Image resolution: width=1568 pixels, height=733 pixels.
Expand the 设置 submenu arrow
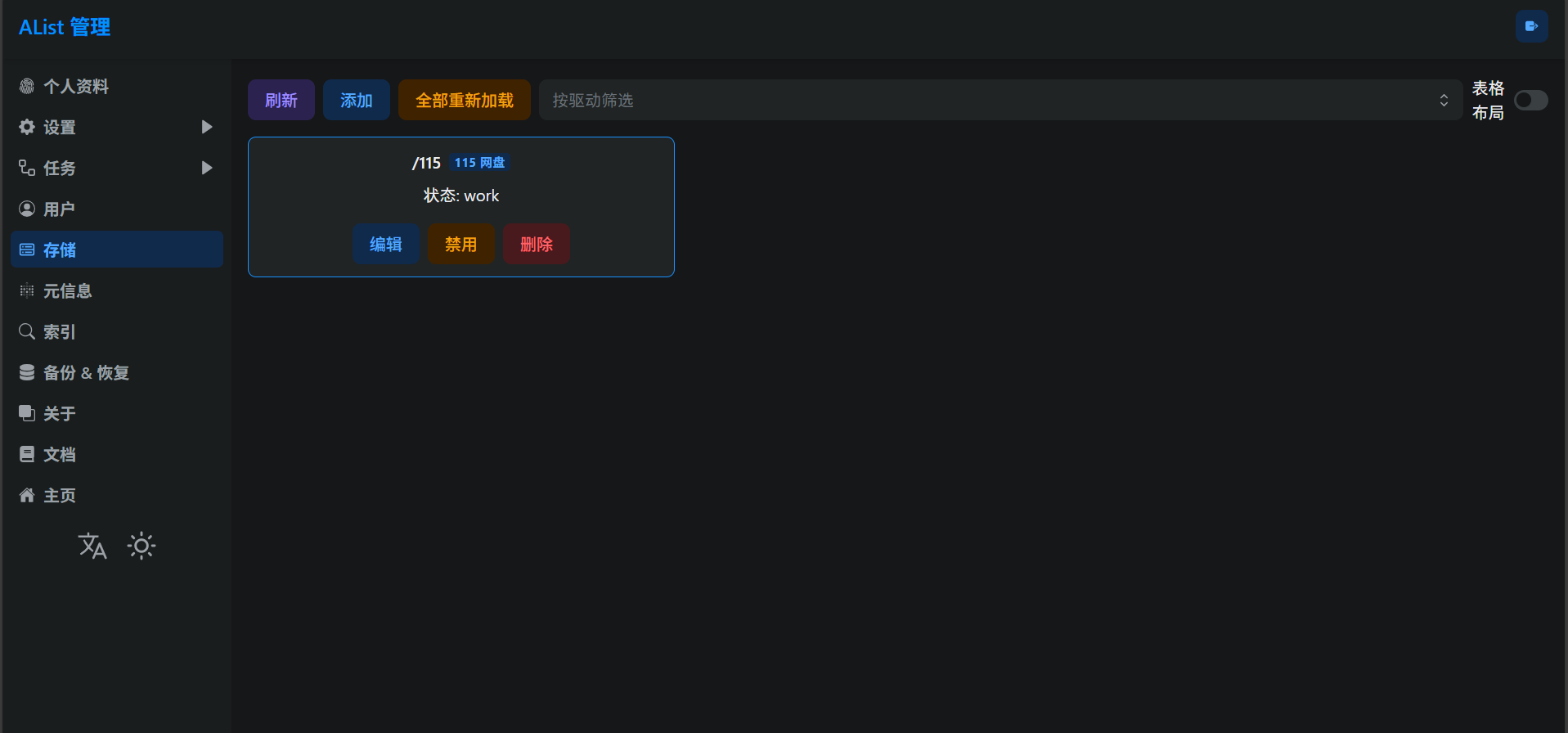click(x=207, y=127)
